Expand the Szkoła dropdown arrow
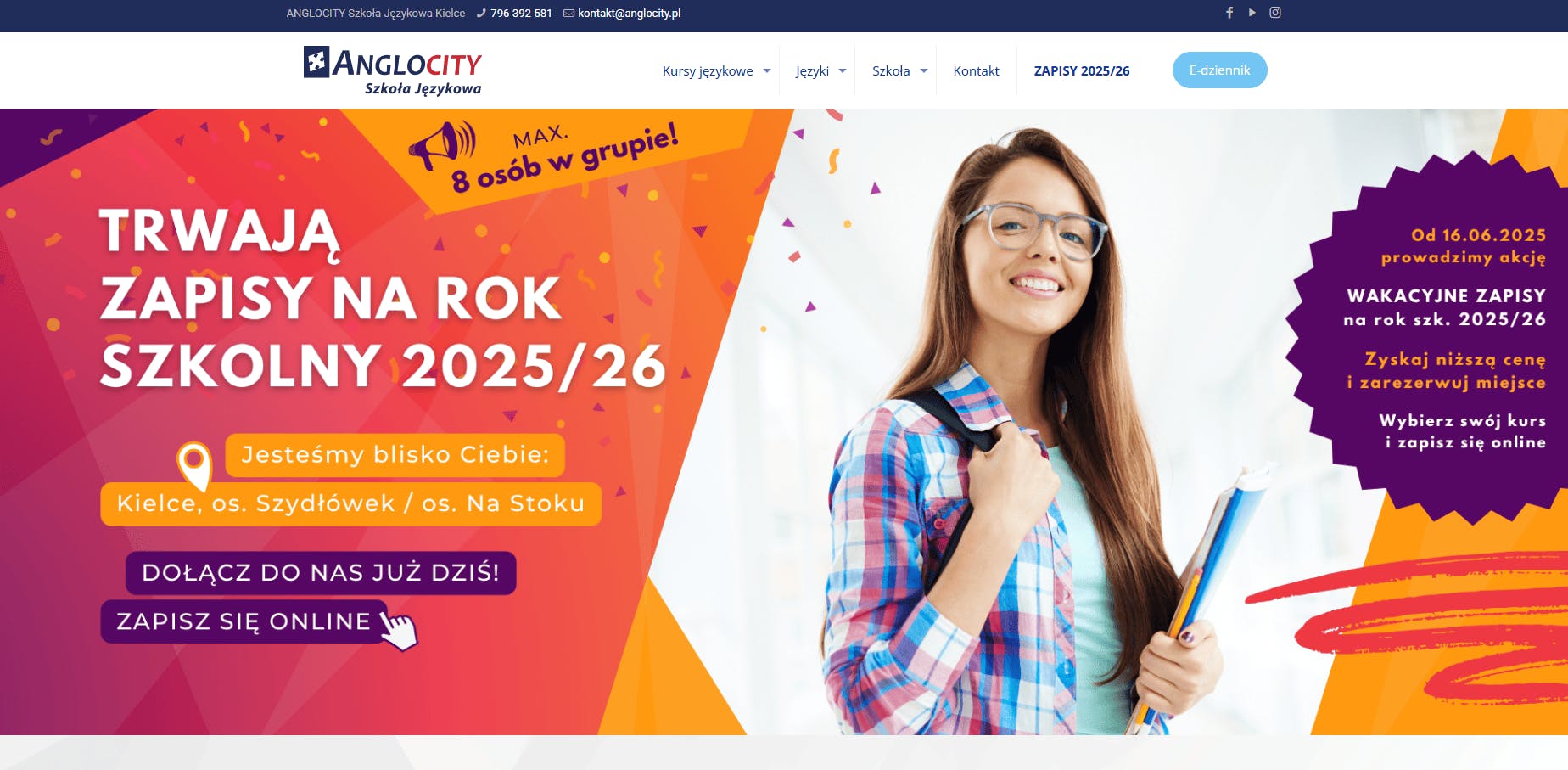Screen dimensions: 1568x770 (x=924, y=71)
